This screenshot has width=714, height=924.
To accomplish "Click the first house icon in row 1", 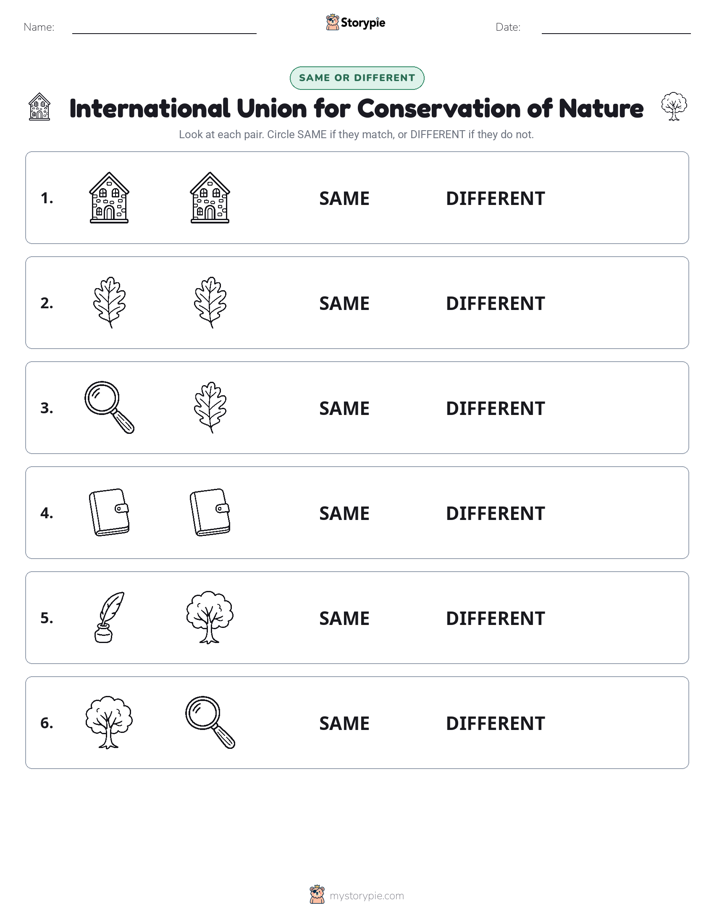I will 109,197.
